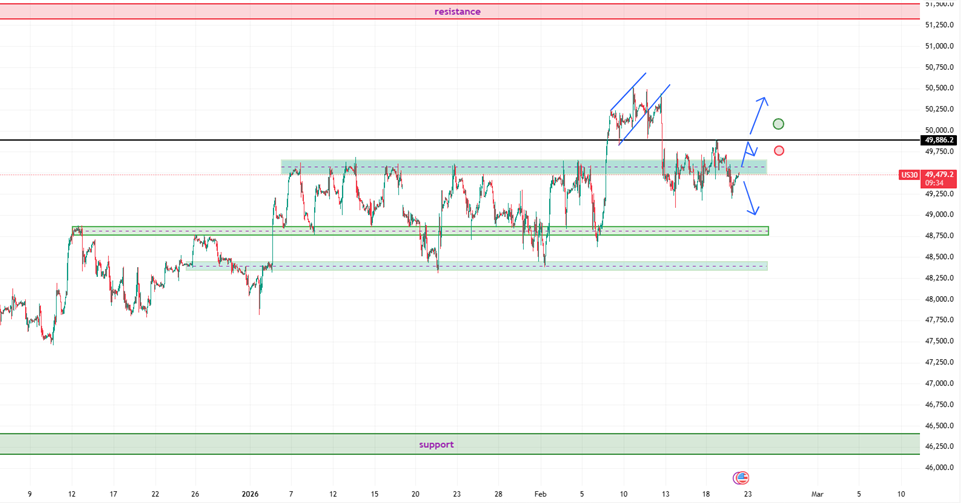
Task: Open the US flag economic event icon
Action: click(741, 478)
